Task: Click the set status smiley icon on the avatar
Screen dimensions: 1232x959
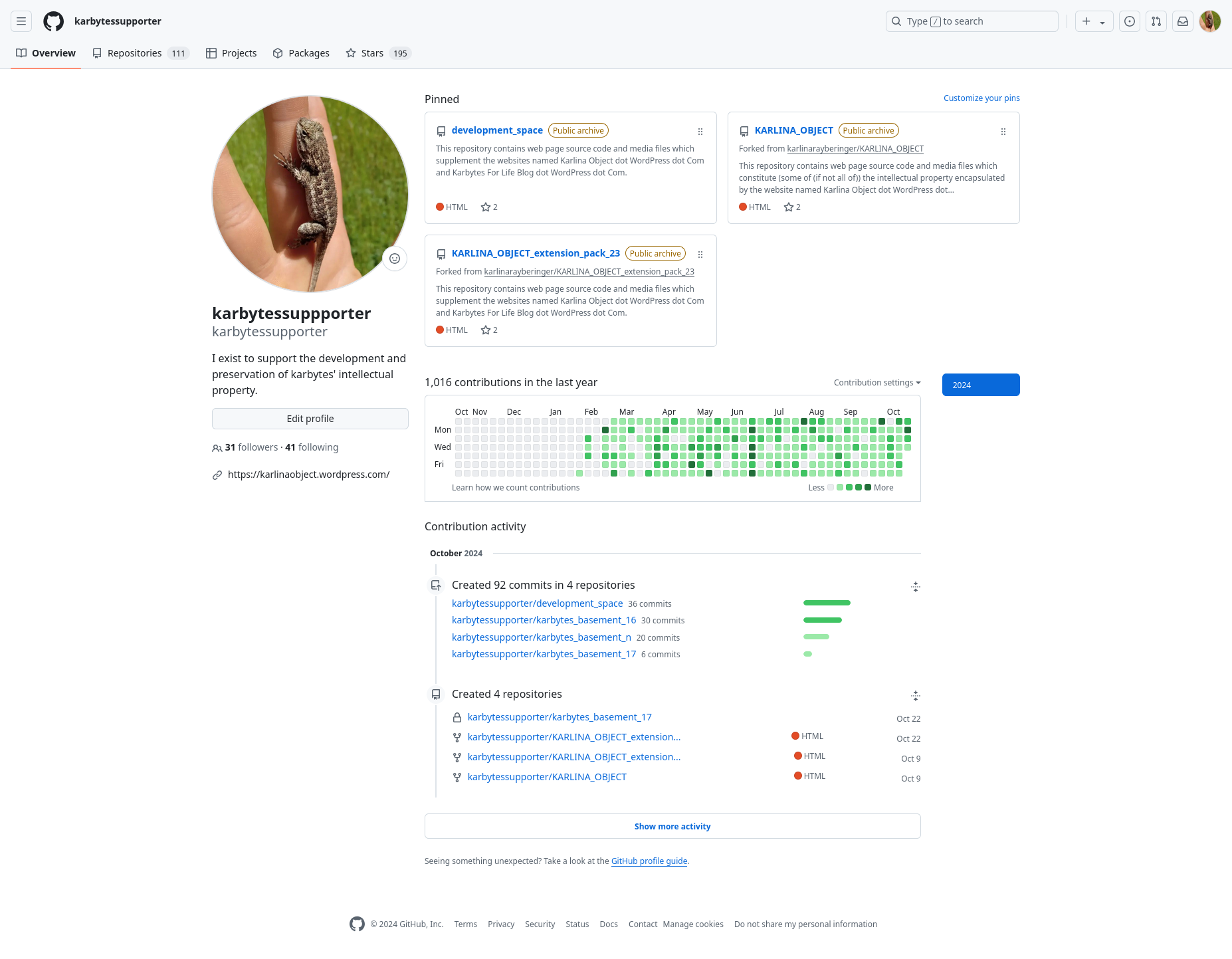Action: pyautogui.click(x=395, y=259)
